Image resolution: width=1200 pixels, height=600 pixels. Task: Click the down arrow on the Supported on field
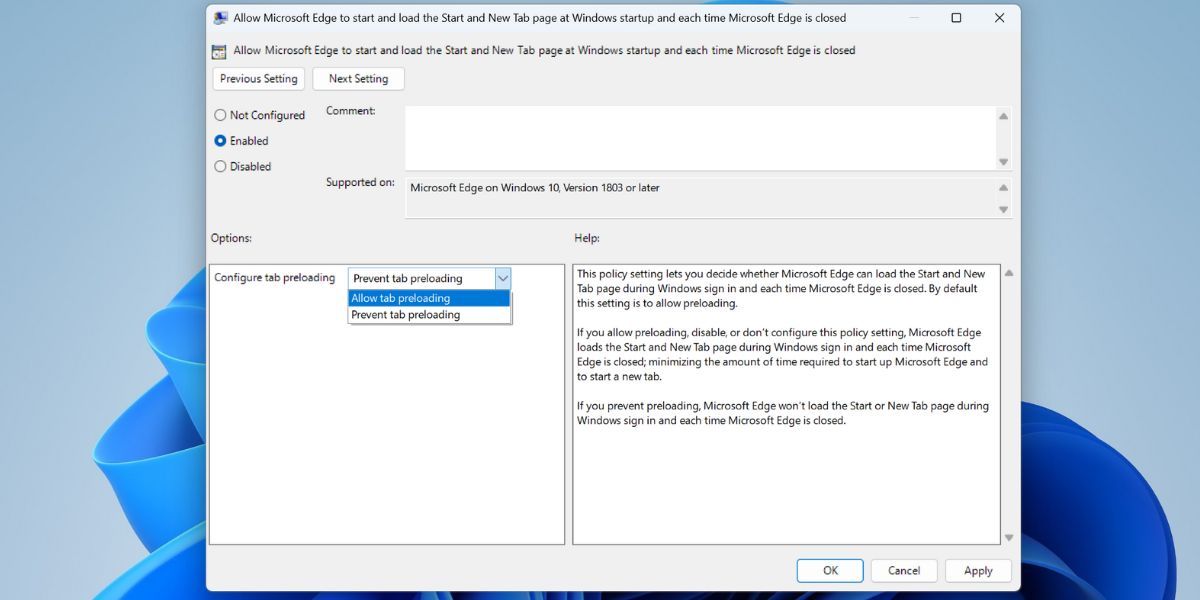tap(1002, 210)
